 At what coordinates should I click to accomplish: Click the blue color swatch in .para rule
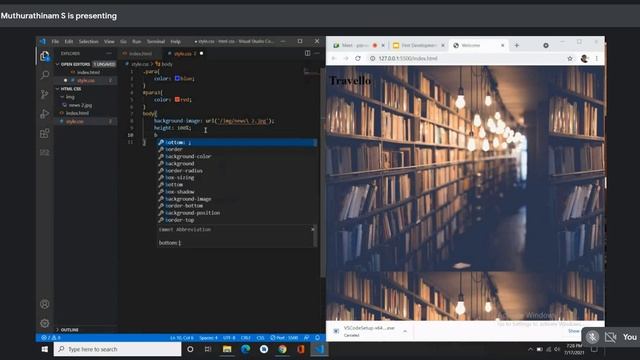tap(177, 78)
